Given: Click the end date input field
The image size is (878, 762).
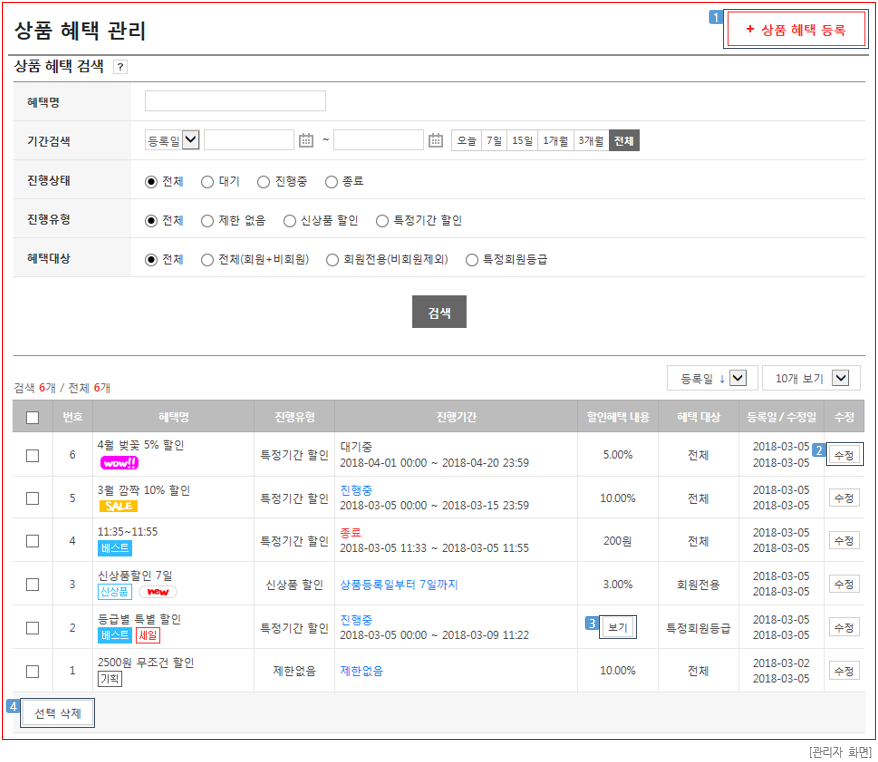Looking at the screenshot, I should click(379, 140).
